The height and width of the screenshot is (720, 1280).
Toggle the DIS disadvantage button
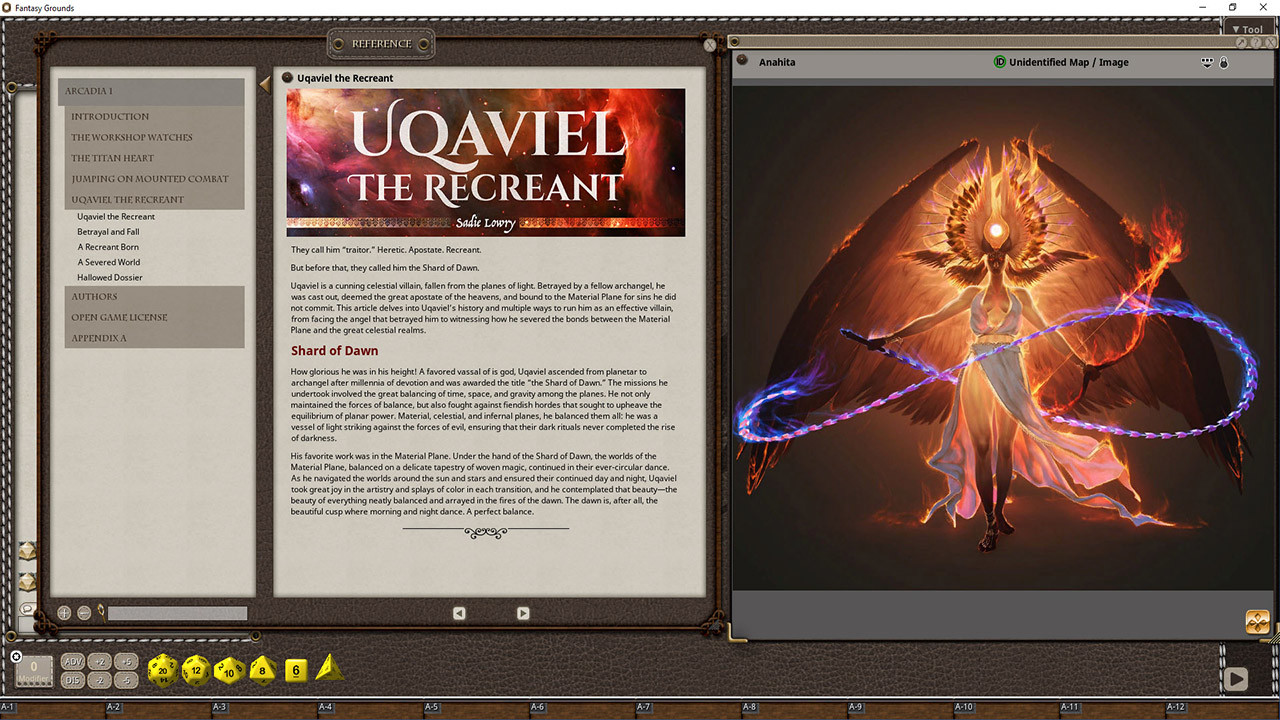pos(73,680)
